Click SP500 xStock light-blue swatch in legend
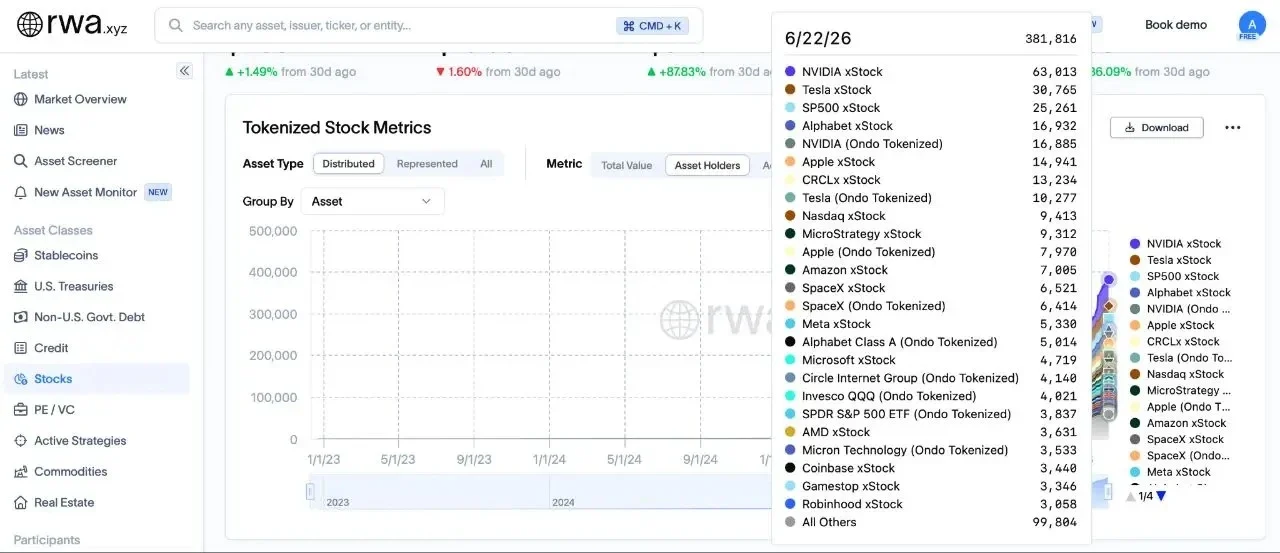1280x553 pixels. tap(1135, 276)
